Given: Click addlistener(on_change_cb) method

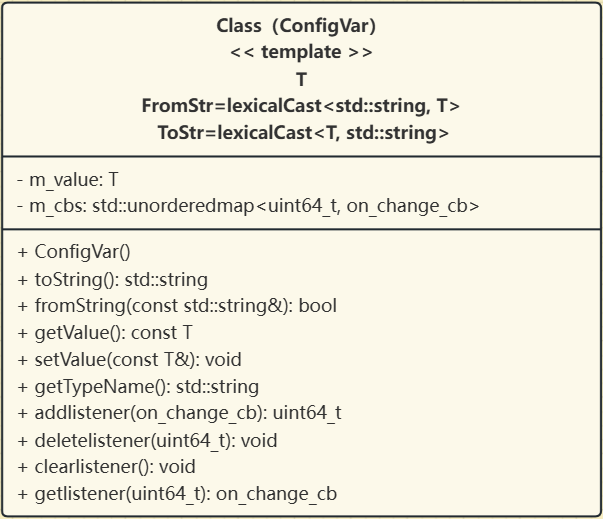Looking at the screenshot, I should pyautogui.click(x=179, y=413).
